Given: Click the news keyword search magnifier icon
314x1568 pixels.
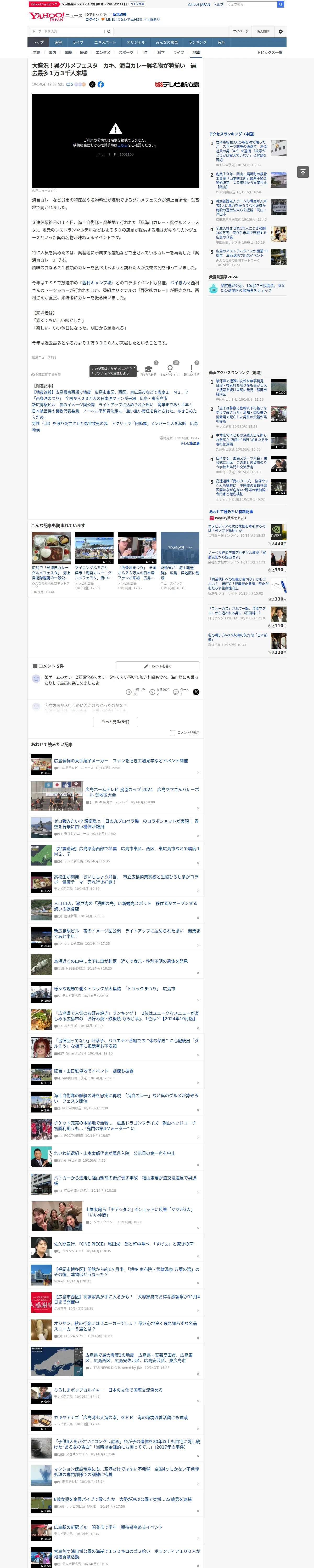Looking at the screenshot, I should 109,32.
